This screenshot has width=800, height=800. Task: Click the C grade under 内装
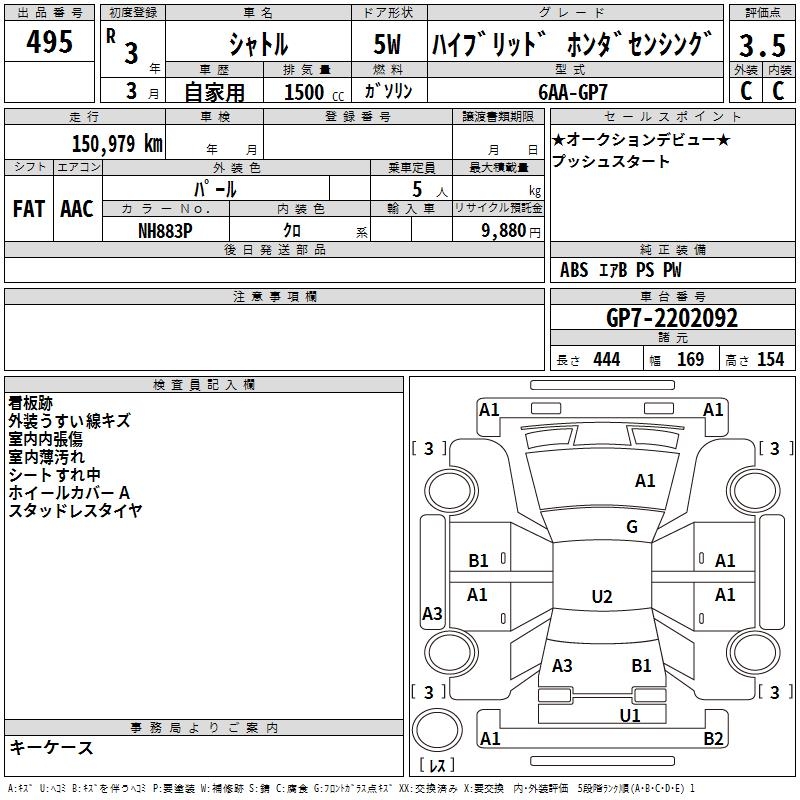(778, 90)
